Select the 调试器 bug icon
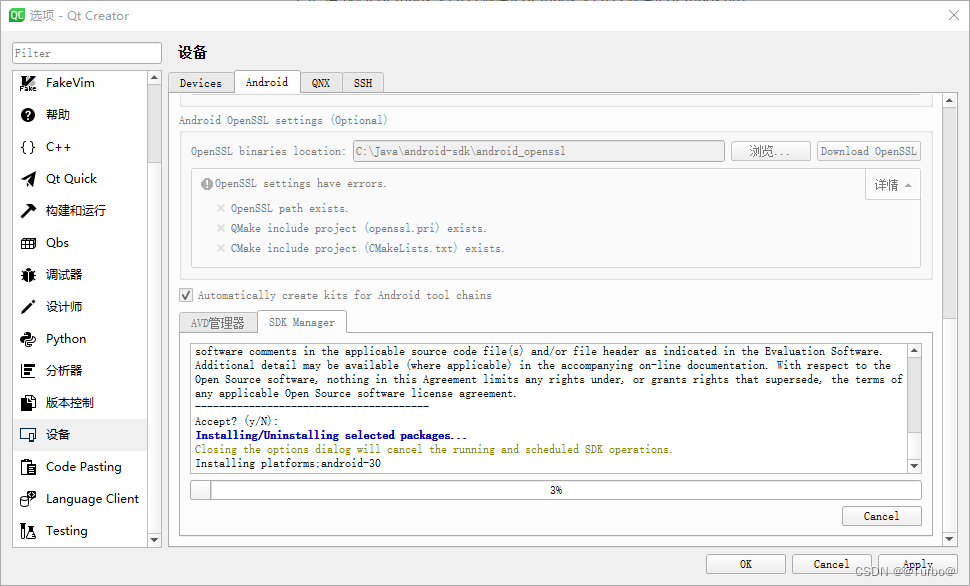970x586 pixels. coord(28,275)
